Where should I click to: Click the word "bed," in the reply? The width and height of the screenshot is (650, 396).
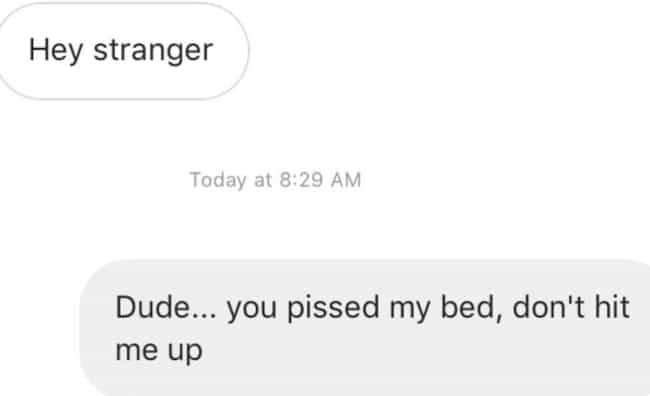[x=472, y=309]
